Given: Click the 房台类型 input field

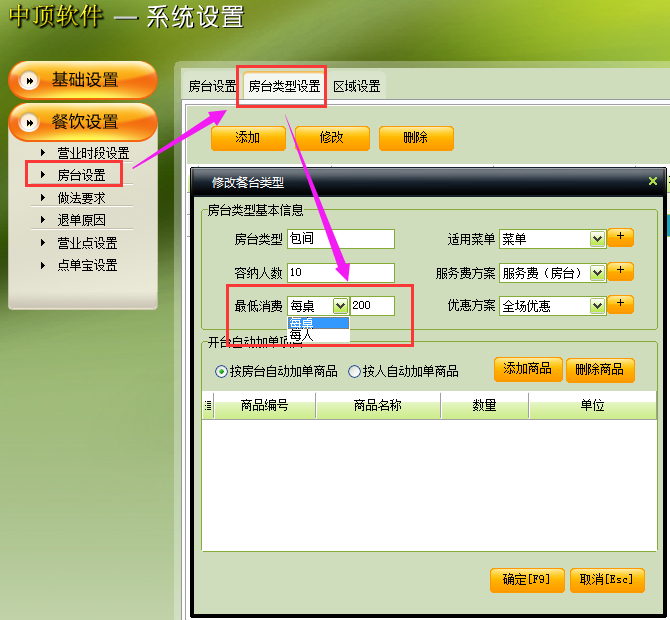Looking at the screenshot, I should click(x=341, y=239).
